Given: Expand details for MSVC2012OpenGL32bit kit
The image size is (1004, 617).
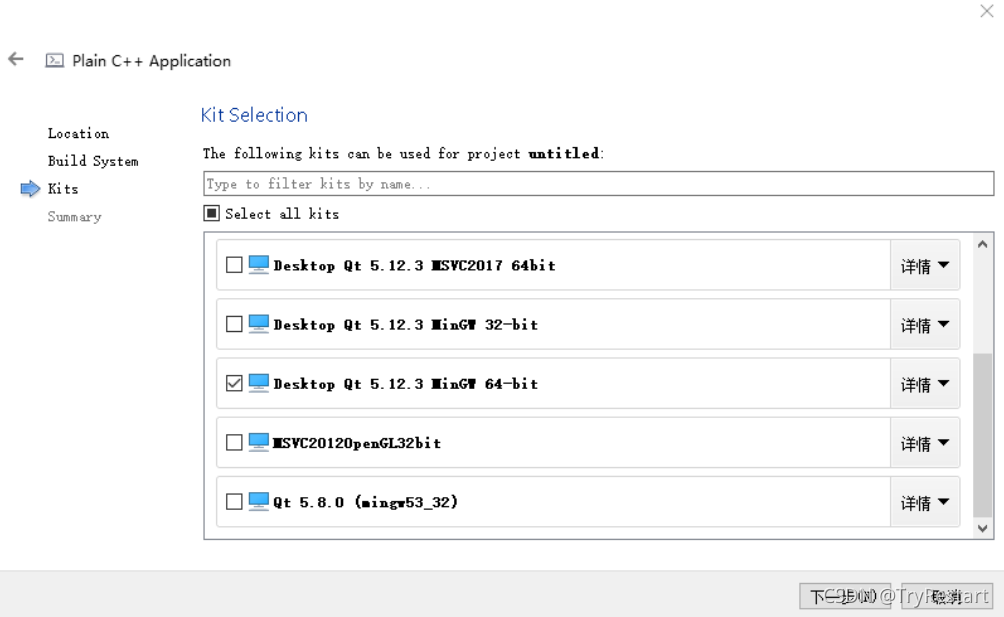Looking at the screenshot, I should (925, 443).
